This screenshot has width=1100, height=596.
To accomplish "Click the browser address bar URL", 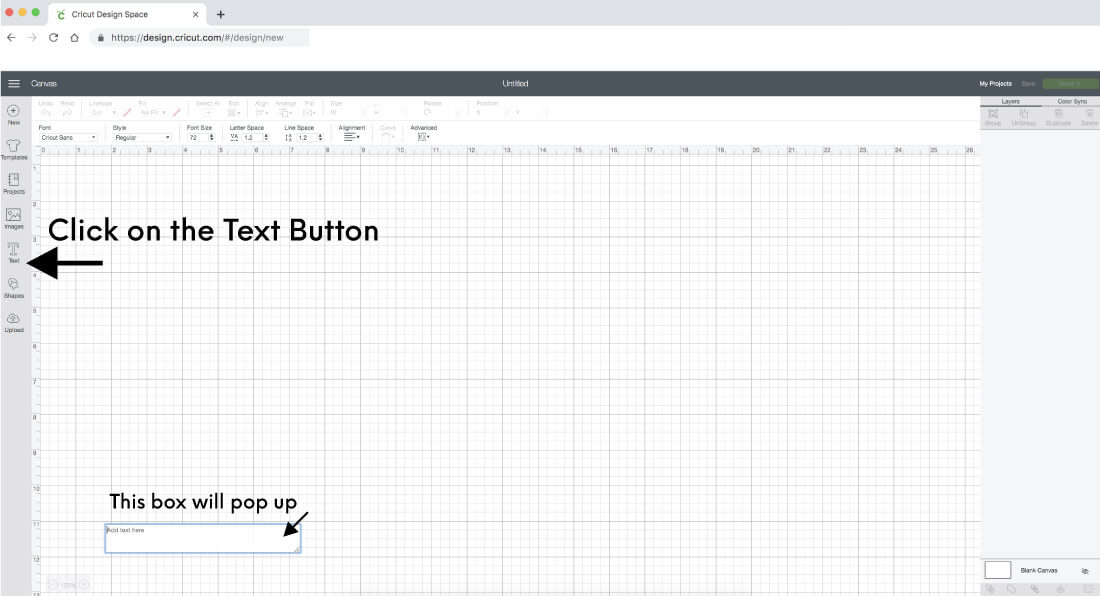I will coord(197,38).
